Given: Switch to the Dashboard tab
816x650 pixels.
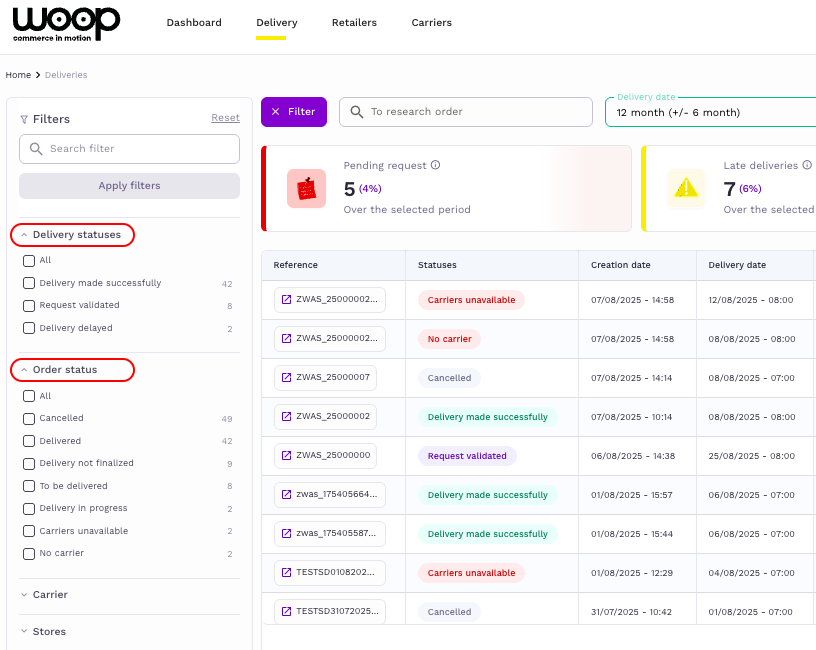Looking at the screenshot, I should point(194,23).
